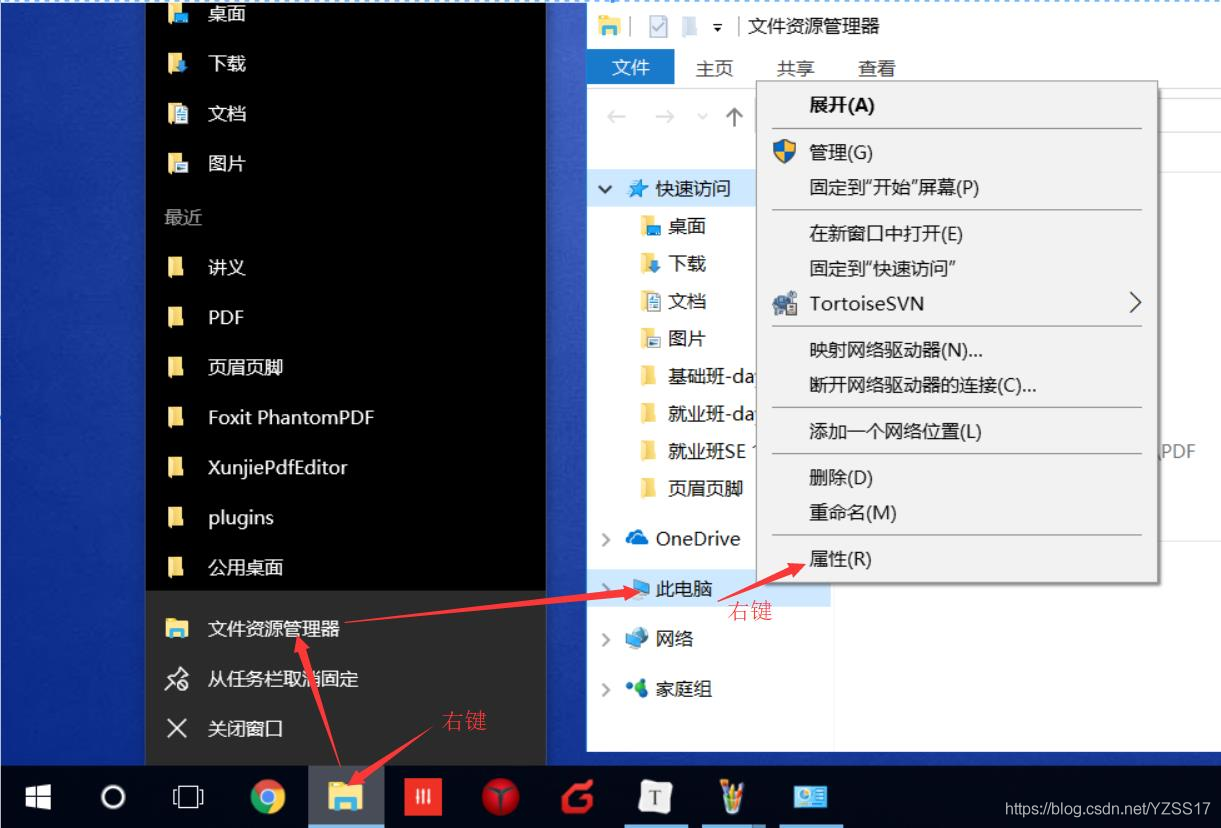1221x828 pixels.
Task: Open the Typora T icon on taskbar
Action: click(656, 797)
